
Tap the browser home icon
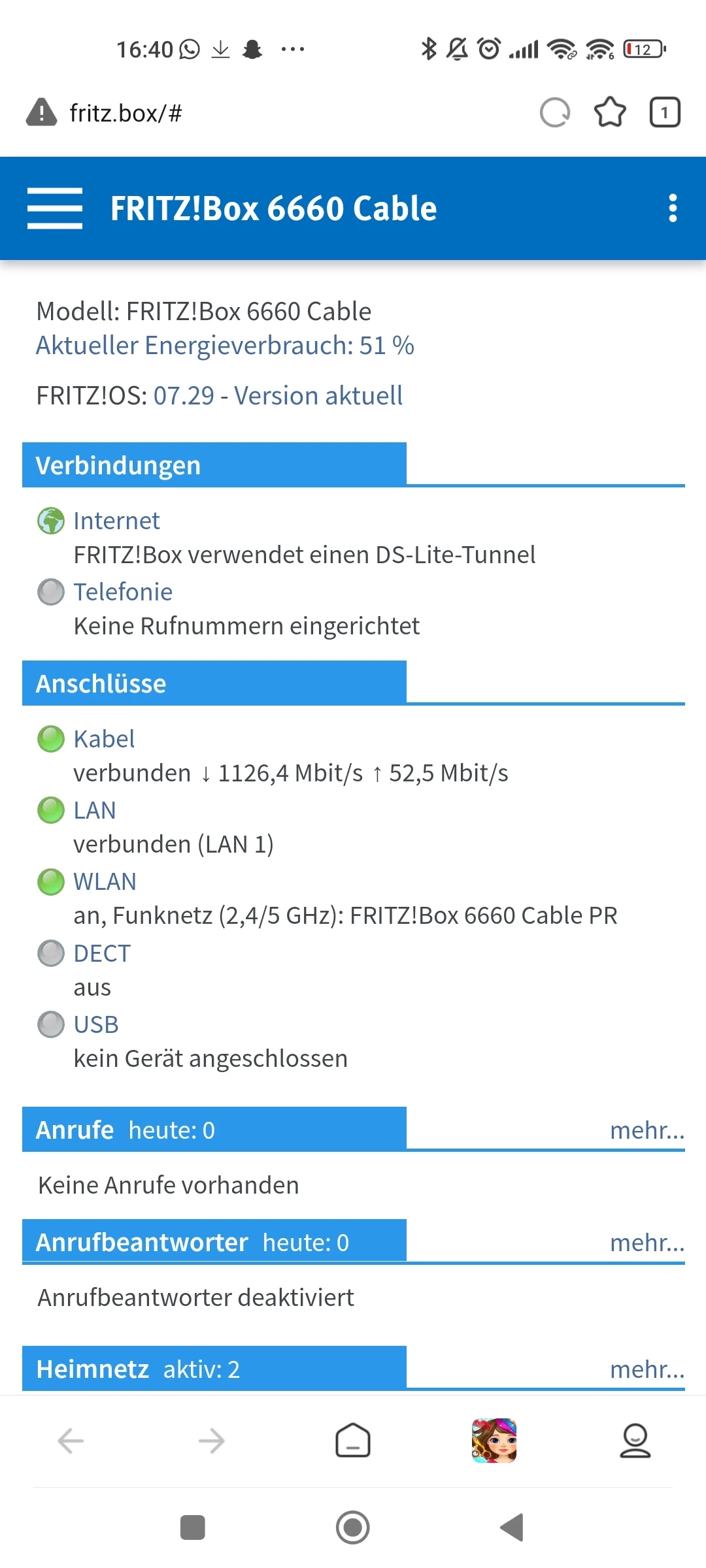click(353, 1441)
